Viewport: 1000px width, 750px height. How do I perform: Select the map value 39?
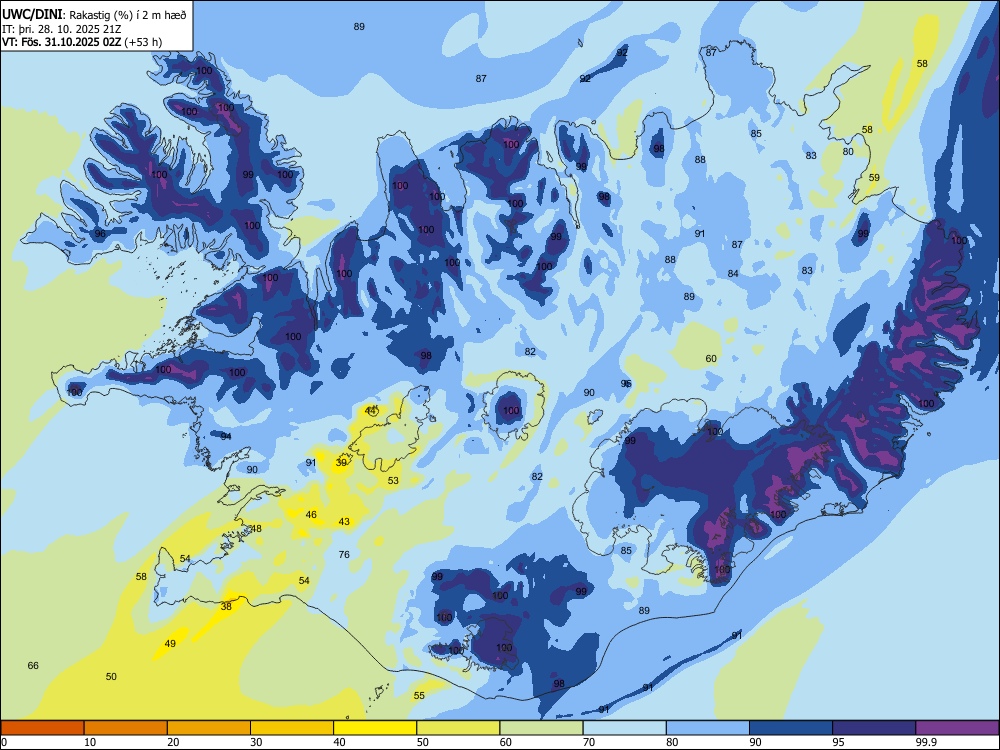(342, 462)
